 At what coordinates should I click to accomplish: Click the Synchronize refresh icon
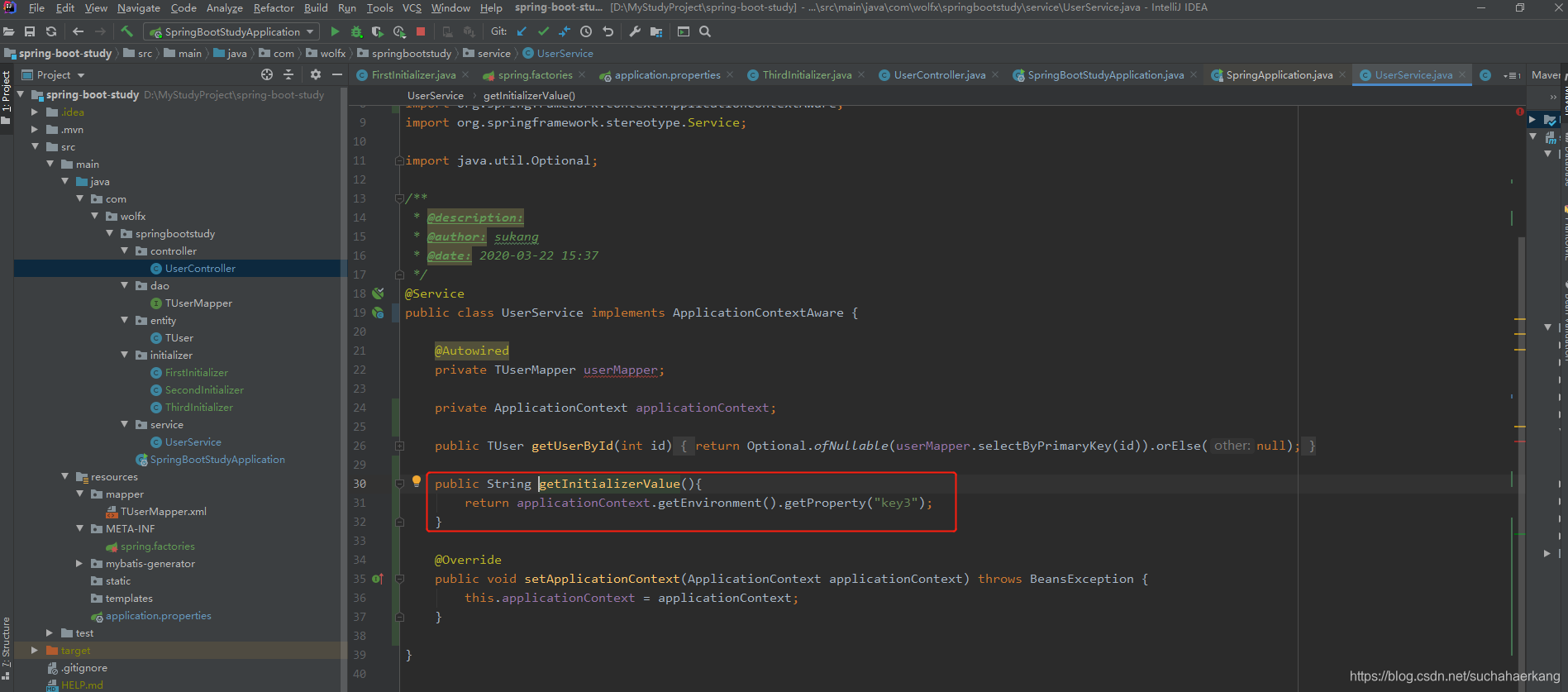pos(51,31)
